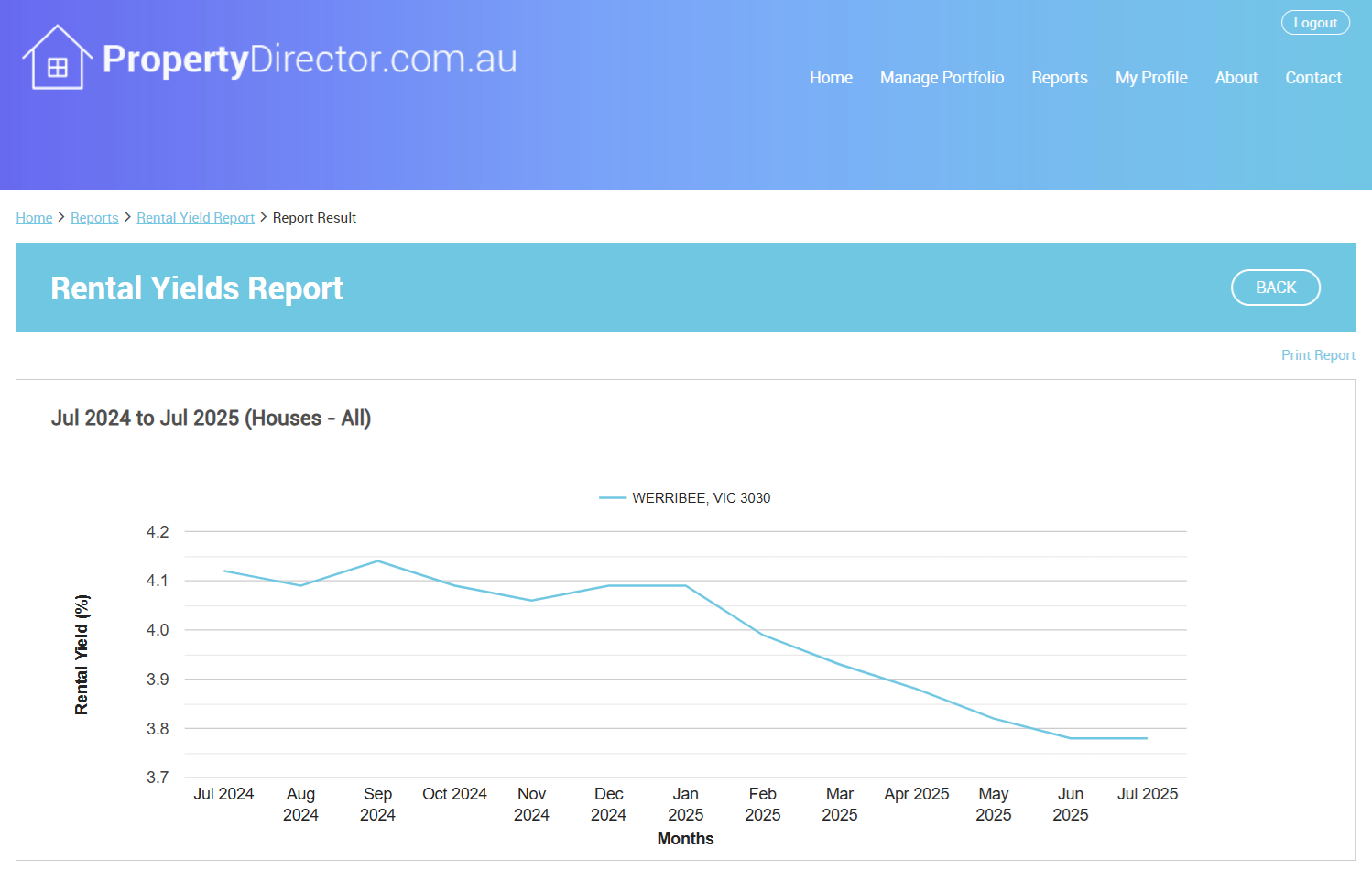Go to Reports in the top navigation

pos(1059,78)
